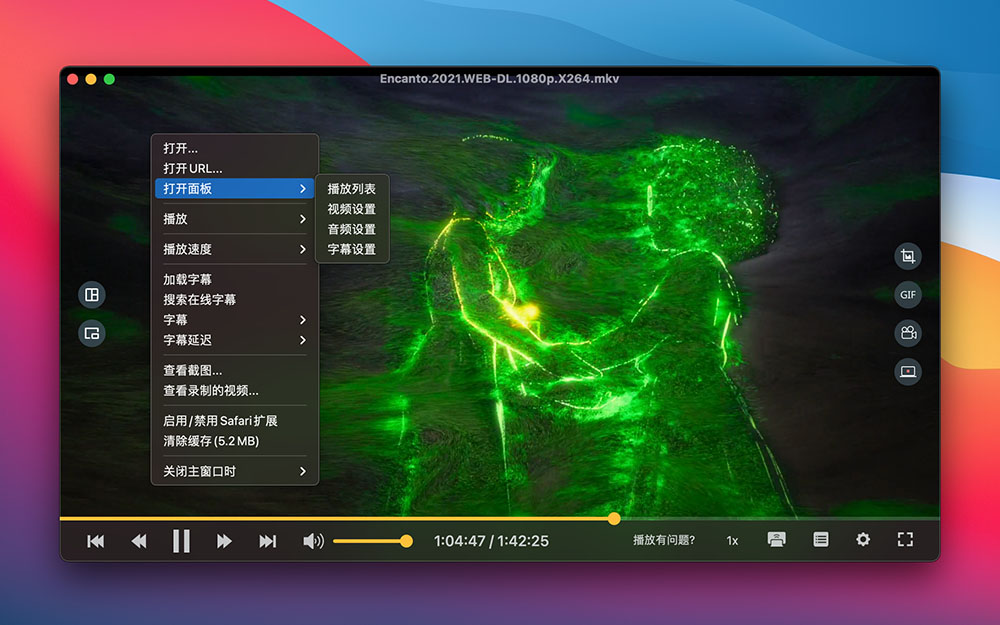Choose 搜索在线字幕 from the menu

[x=235, y=300]
